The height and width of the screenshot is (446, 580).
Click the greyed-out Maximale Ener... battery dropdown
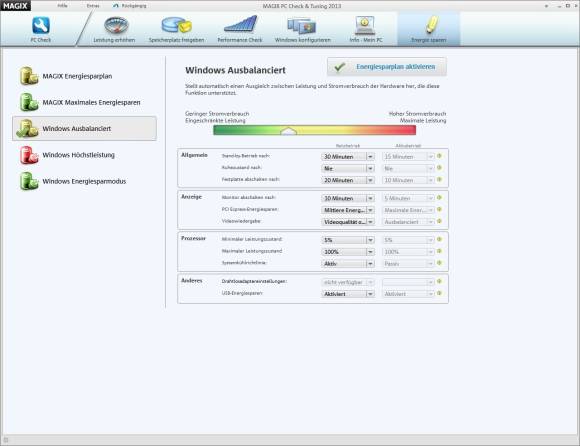[x=408, y=210]
